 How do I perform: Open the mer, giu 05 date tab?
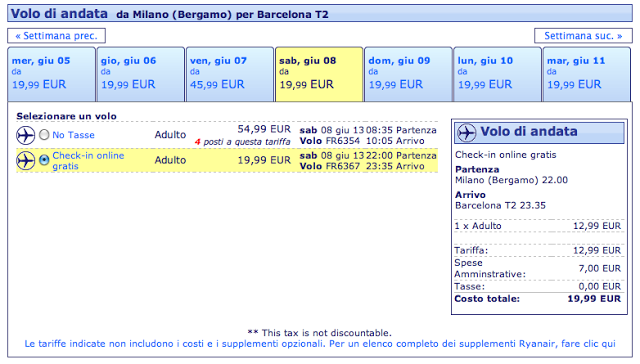tap(51, 74)
